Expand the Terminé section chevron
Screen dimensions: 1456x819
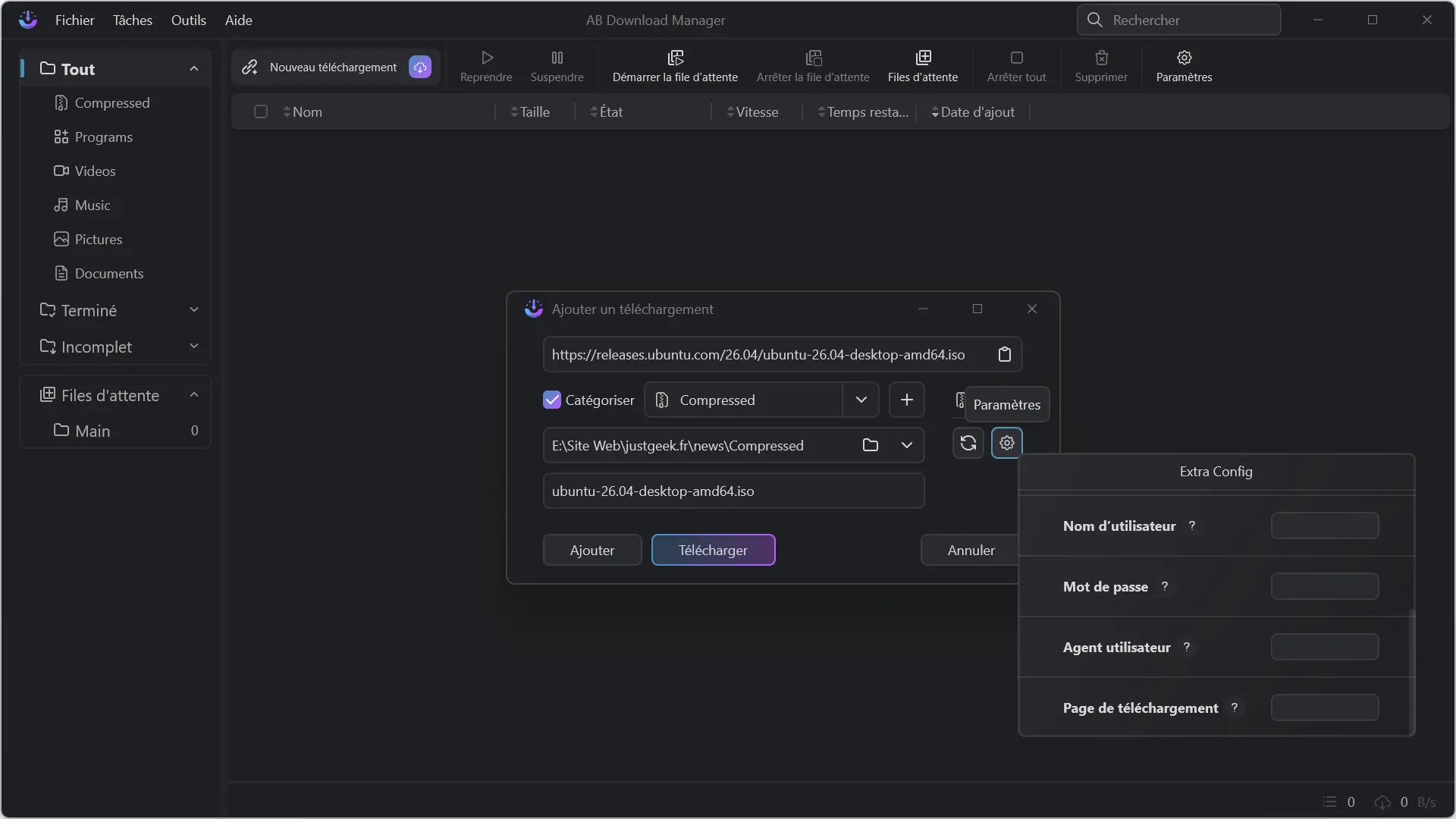(x=194, y=309)
